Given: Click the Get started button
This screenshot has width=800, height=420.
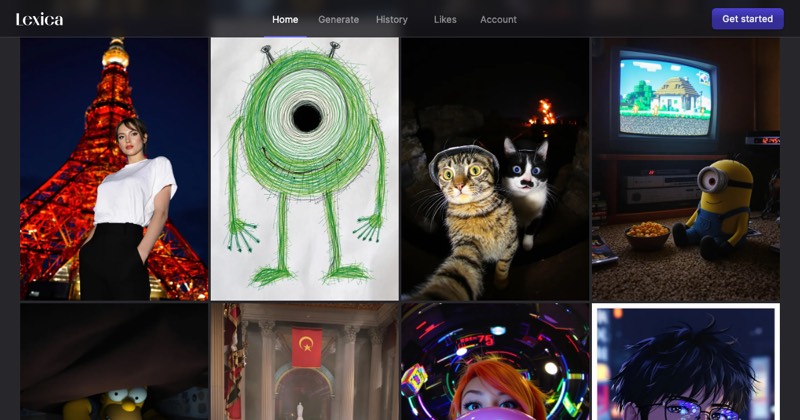Looking at the screenshot, I should point(747,19).
